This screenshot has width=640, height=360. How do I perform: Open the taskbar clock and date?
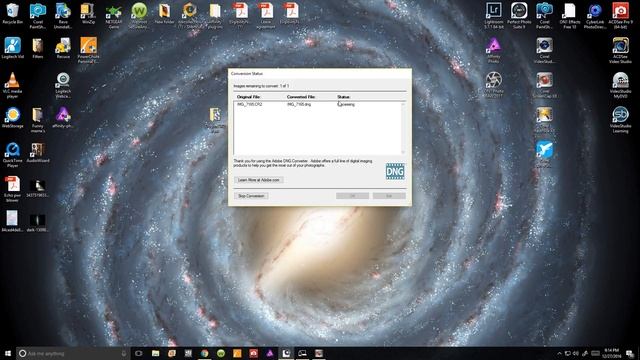pyautogui.click(x=612, y=353)
